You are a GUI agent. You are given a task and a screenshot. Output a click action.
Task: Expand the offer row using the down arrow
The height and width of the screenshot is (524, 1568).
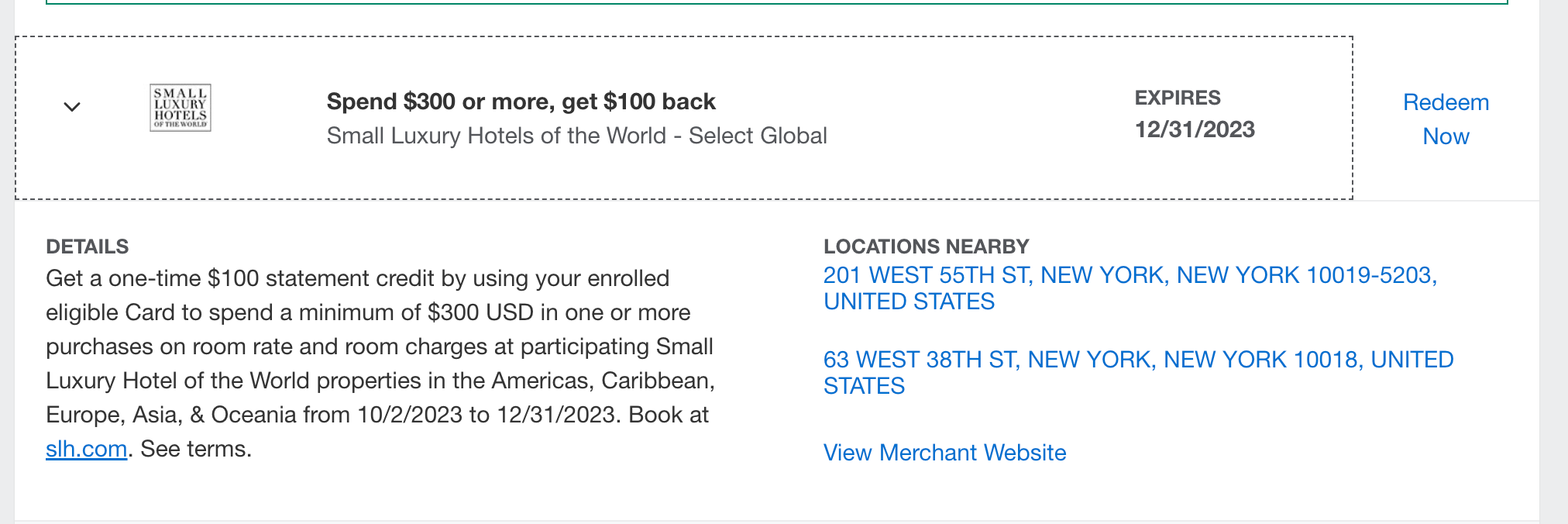pos(71,108)
